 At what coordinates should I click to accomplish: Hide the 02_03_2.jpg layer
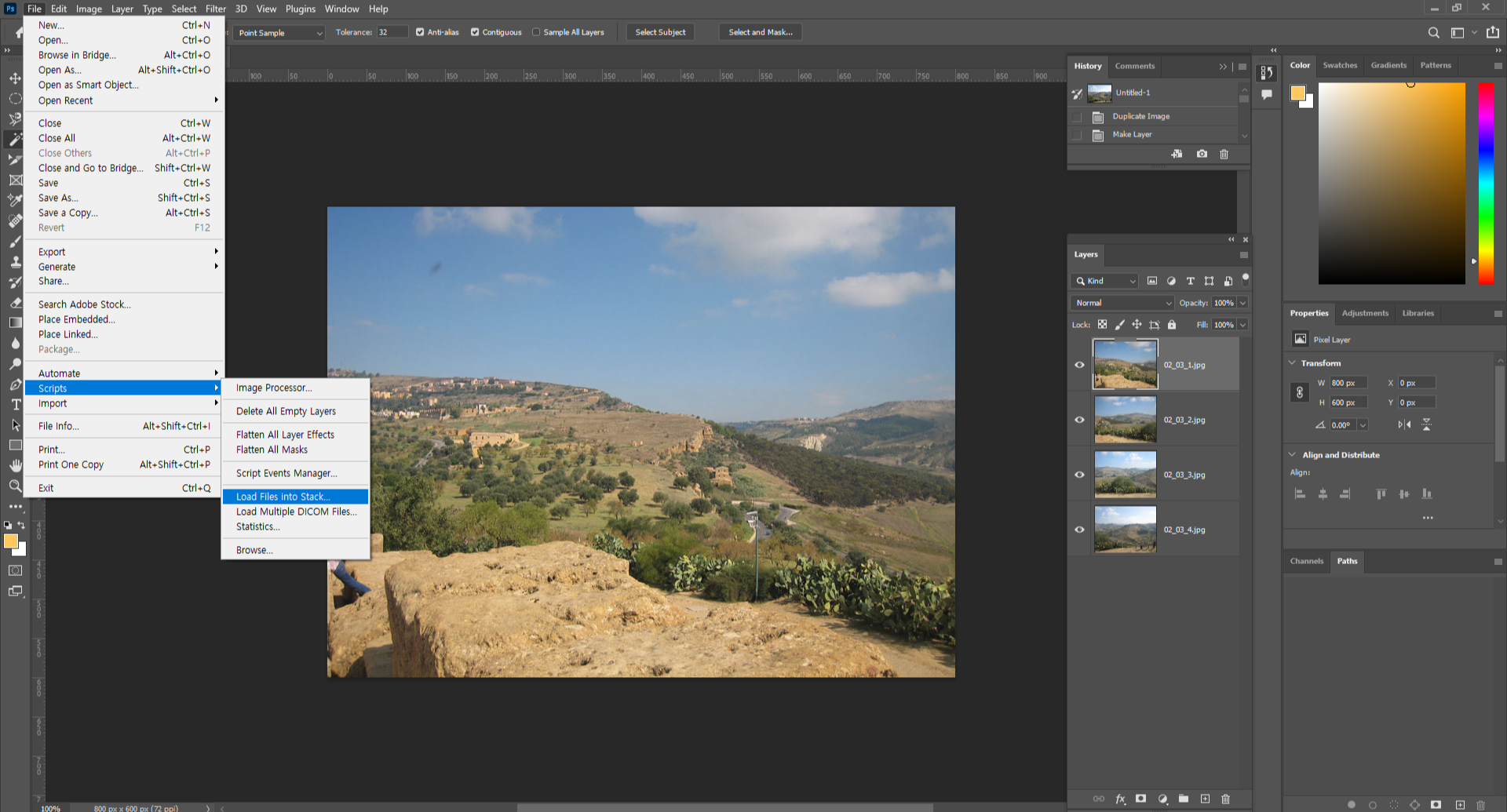(x=1079, y=420)
